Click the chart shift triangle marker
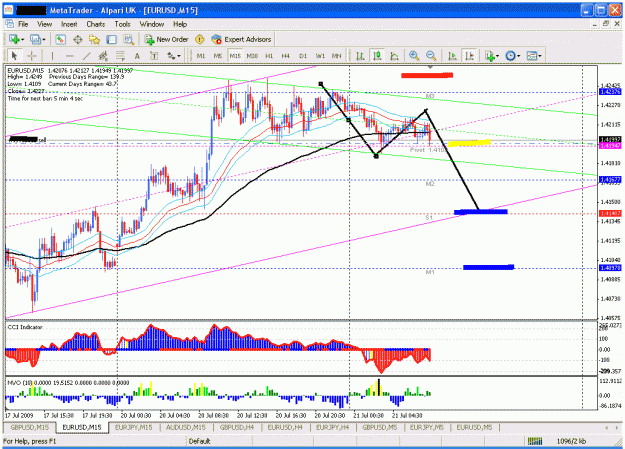This screenshot has width=625, height=449. click(430, 67)
